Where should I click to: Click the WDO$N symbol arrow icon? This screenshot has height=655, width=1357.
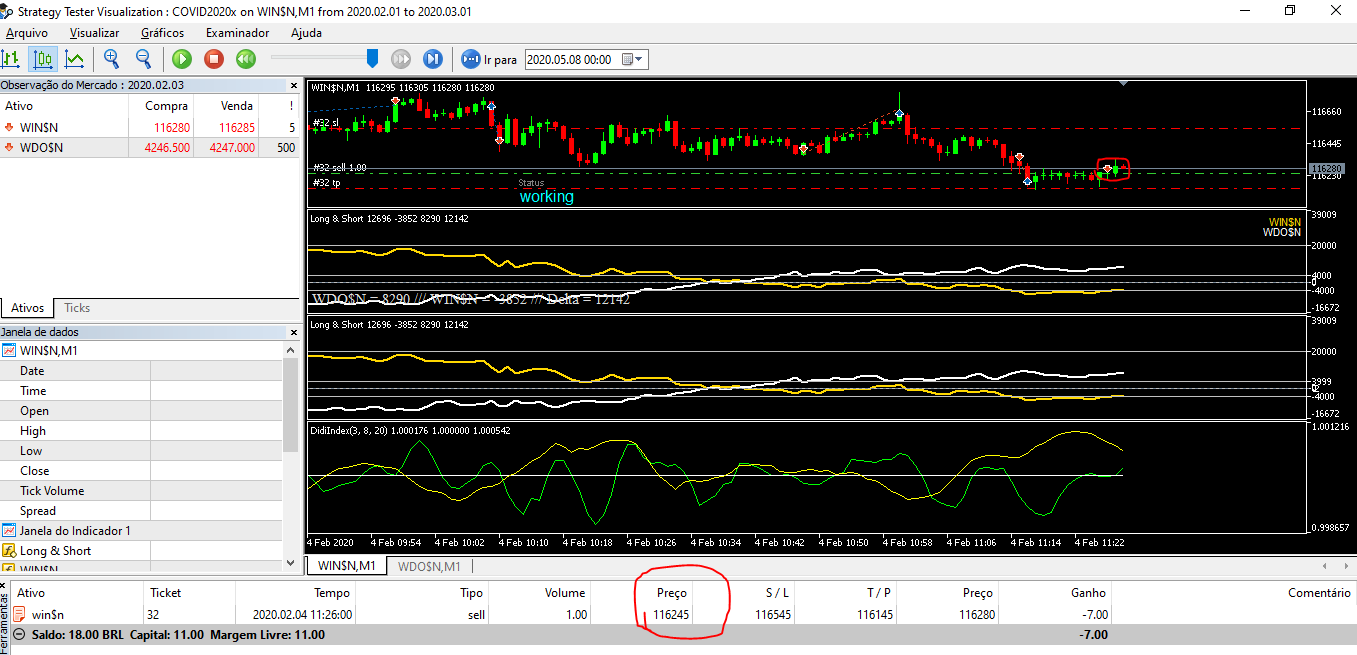click(x=10, y=147)
